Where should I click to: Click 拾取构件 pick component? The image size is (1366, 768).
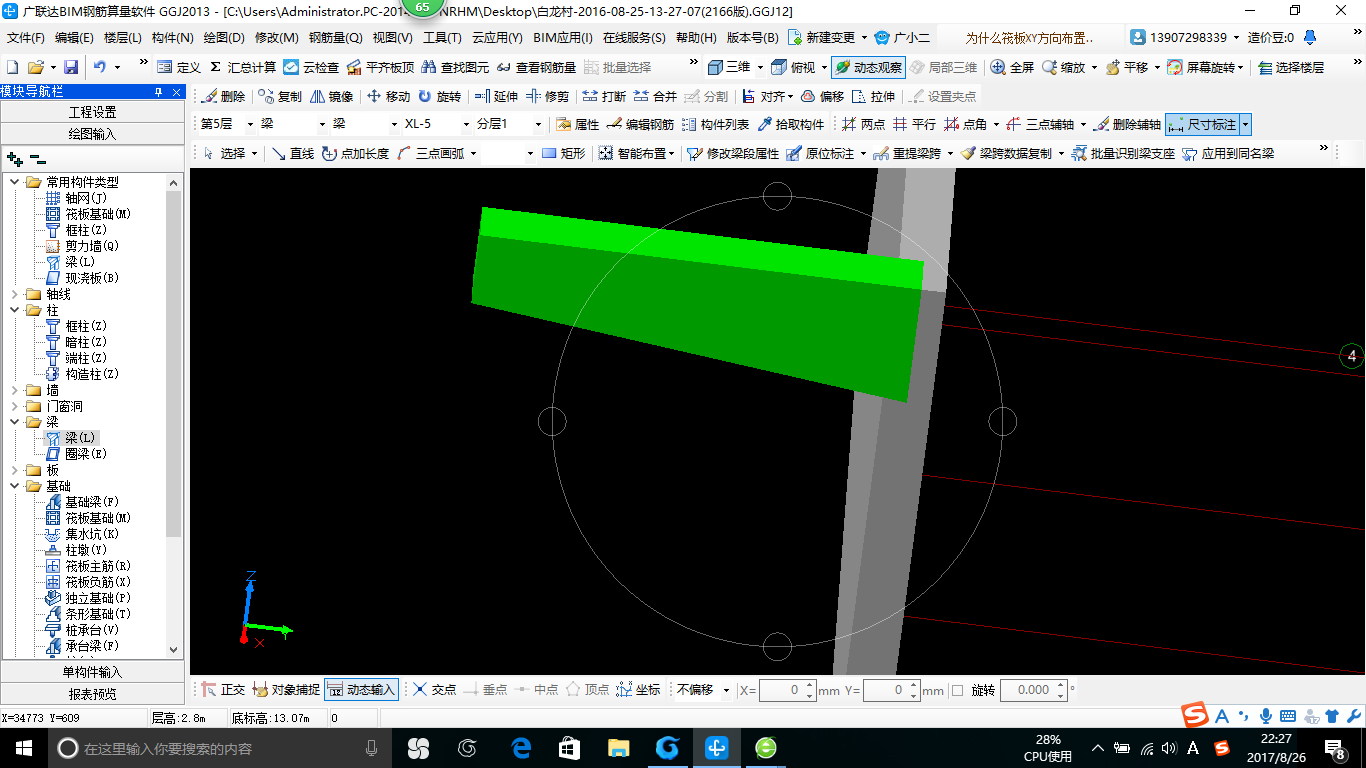click(790, 125)
